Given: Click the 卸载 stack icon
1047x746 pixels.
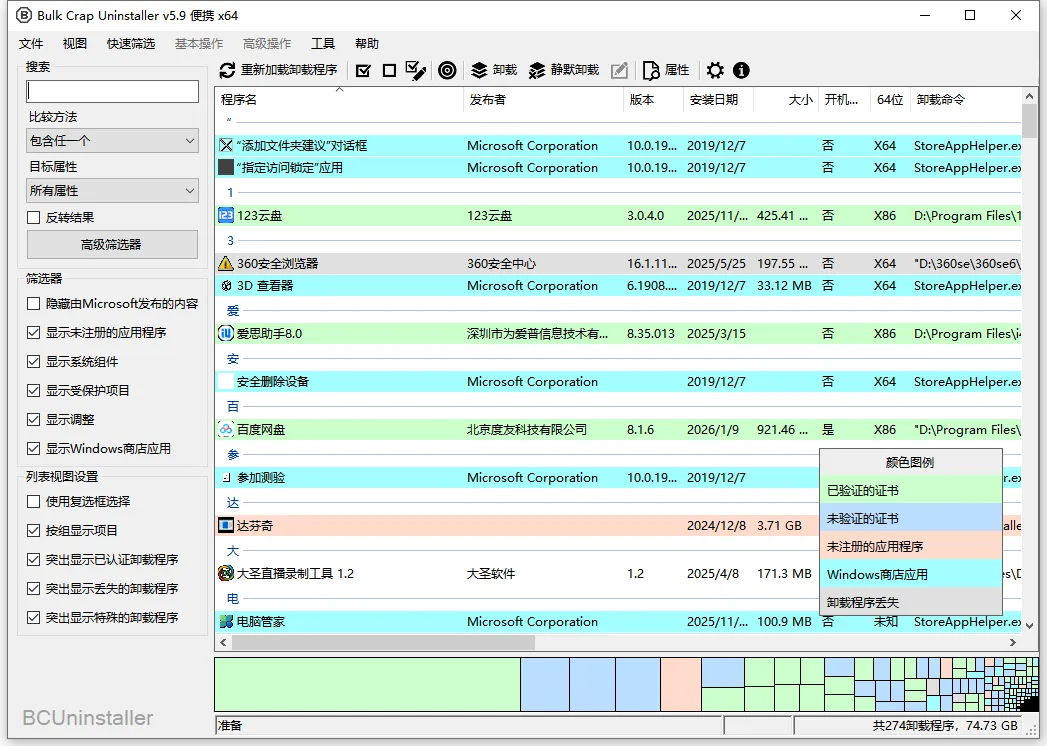Looking at the screenshot, I should (479, 70).
